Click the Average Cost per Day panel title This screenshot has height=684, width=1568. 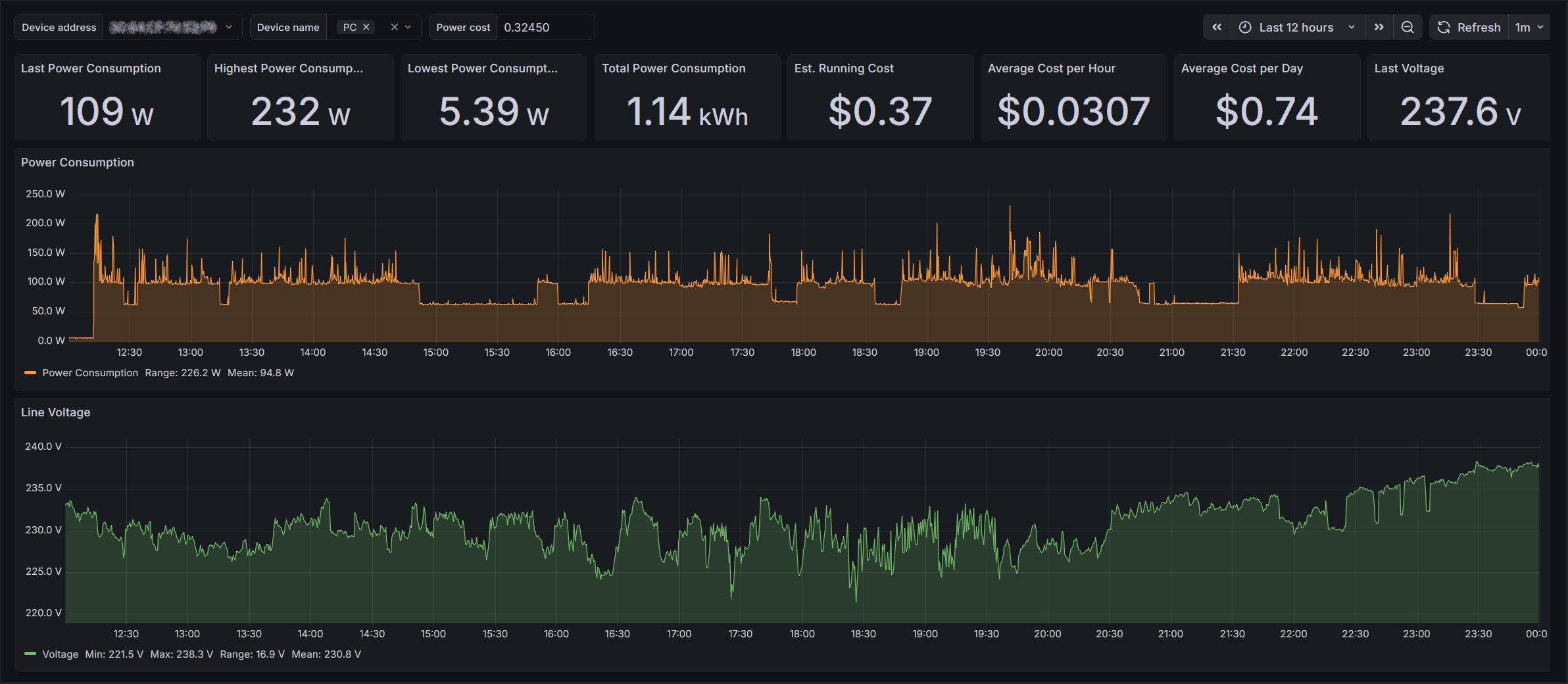click(1242, 68)
